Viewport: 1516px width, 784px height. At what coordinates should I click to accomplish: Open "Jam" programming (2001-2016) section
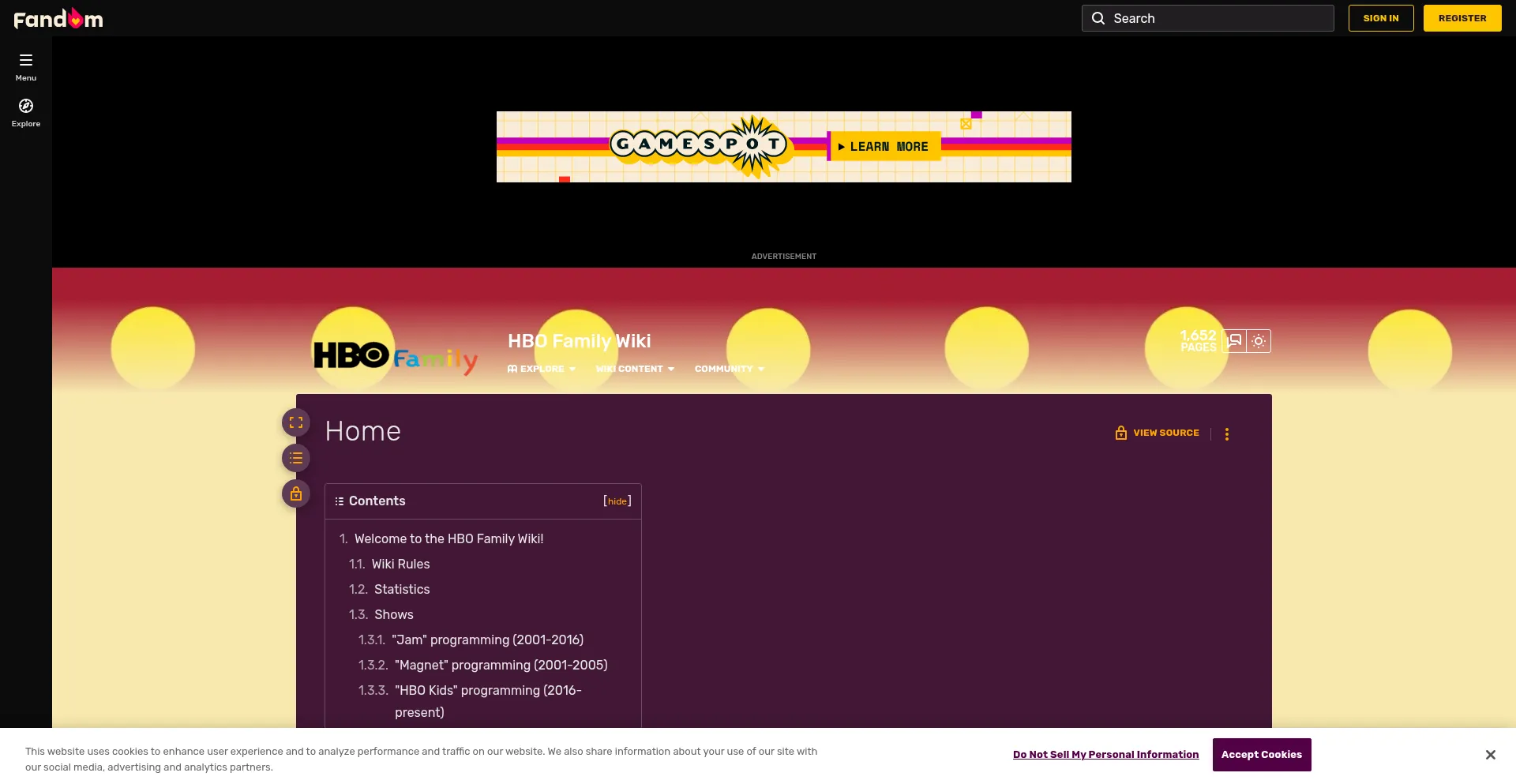(487, 640)
